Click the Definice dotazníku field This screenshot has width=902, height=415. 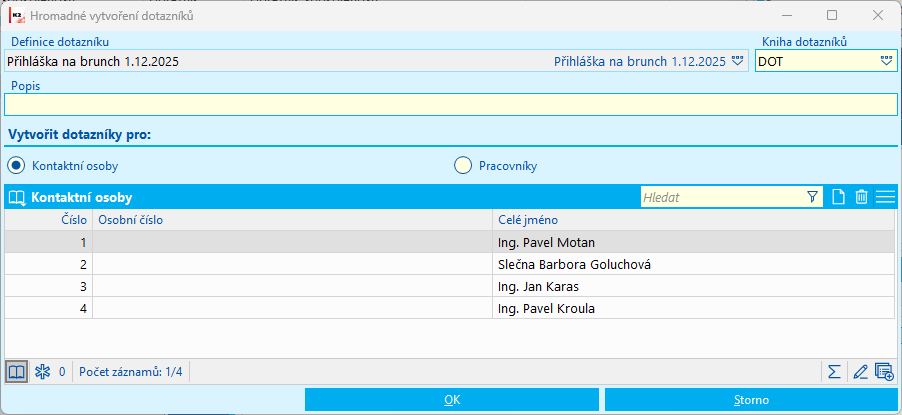[x=376, y=61]
